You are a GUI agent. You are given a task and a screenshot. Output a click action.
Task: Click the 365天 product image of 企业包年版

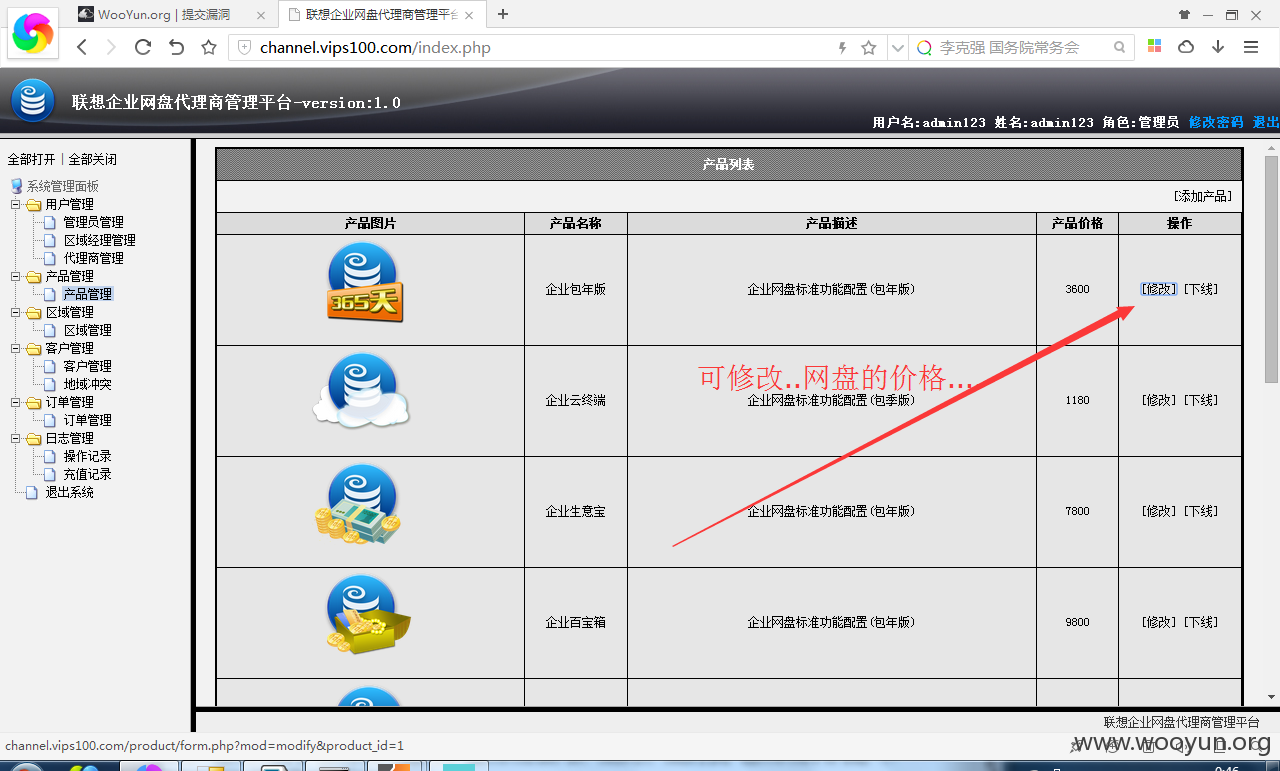pyautogui.click(x=364, y=282)
